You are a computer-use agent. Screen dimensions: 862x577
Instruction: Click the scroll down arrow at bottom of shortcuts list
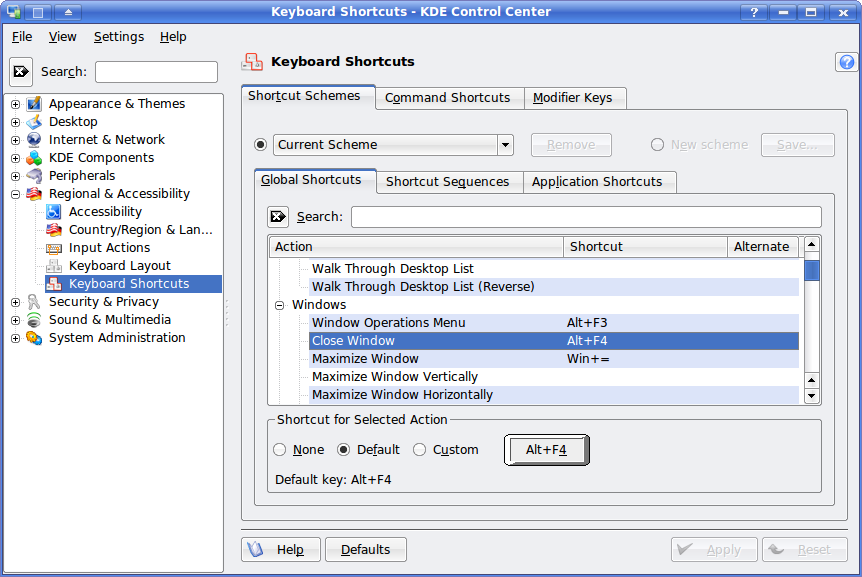(811, 396)
